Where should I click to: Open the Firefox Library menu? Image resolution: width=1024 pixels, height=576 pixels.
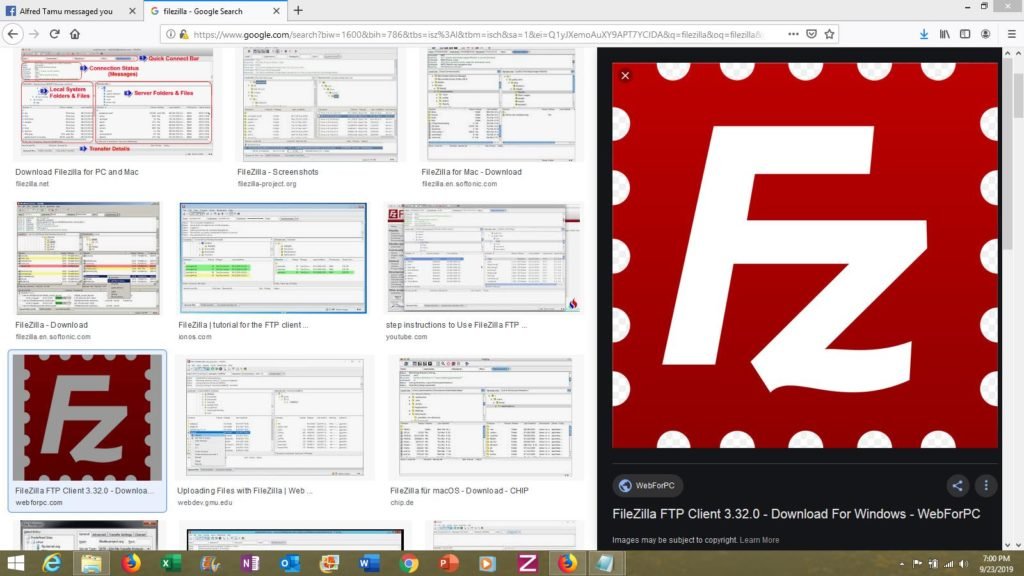pos(944,34)
